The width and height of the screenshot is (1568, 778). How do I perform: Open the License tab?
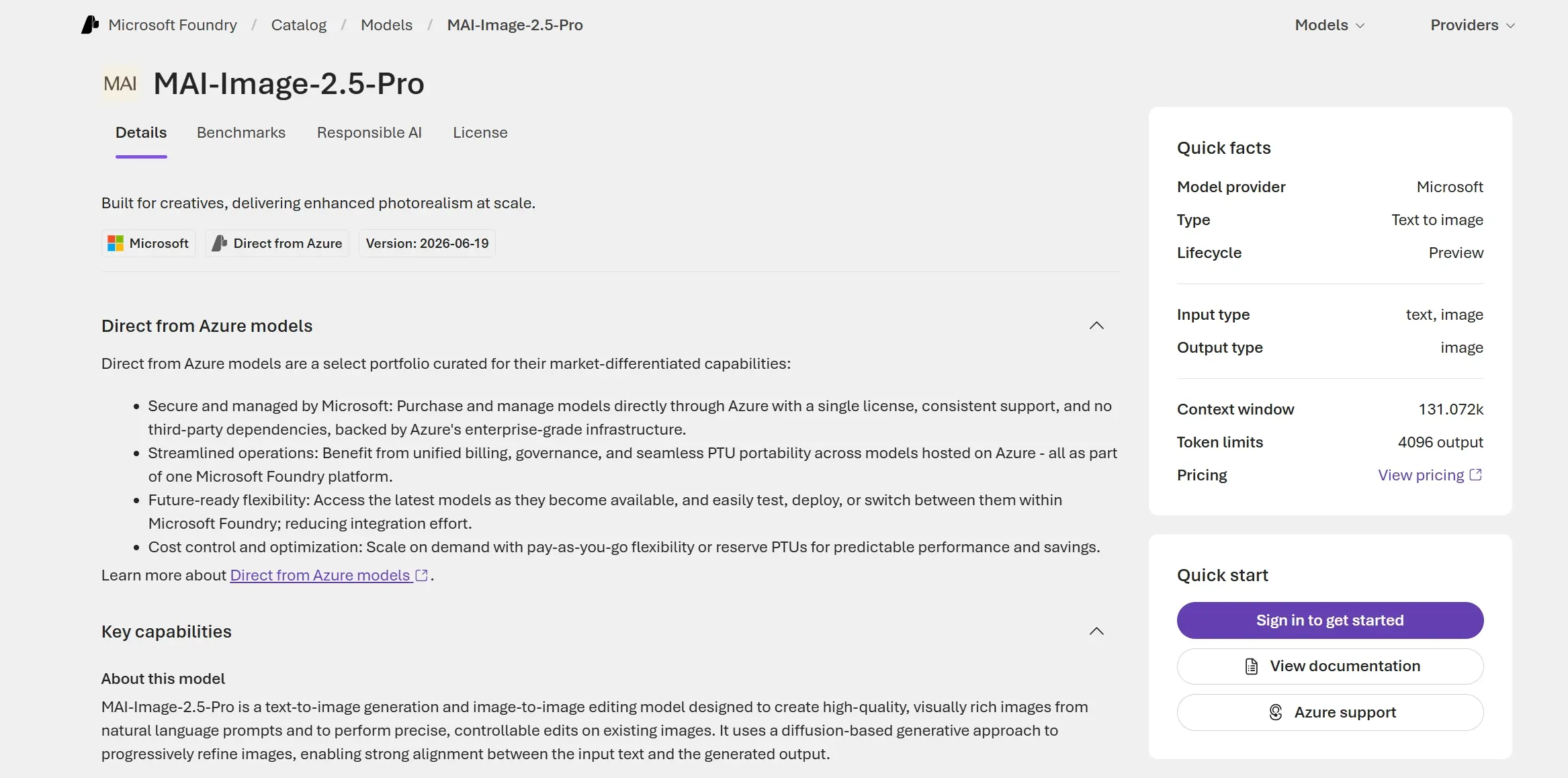coord(480,133)
